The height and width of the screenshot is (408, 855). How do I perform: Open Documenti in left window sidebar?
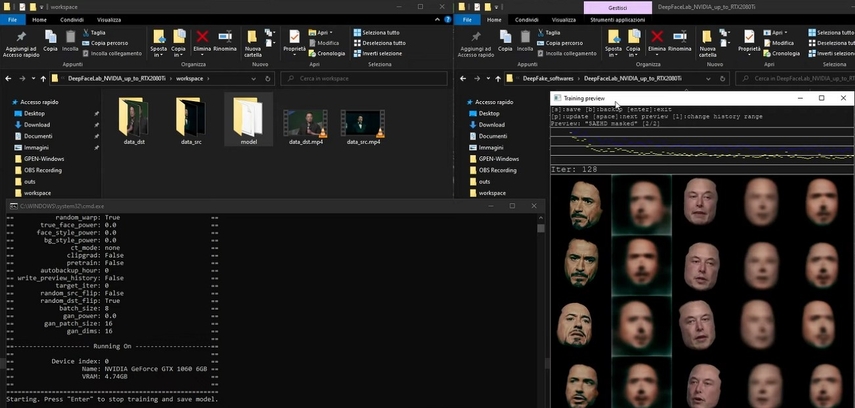pos(38,136)
